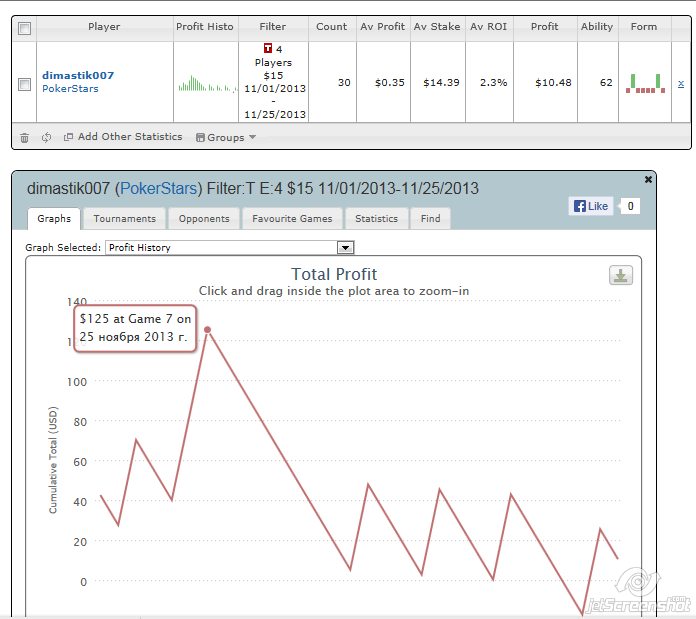The width and height of the screenshot is (696, 619).
Task: Expand the Groups dropdown menu
Action: pyautogui.click(x=226, y=138)
